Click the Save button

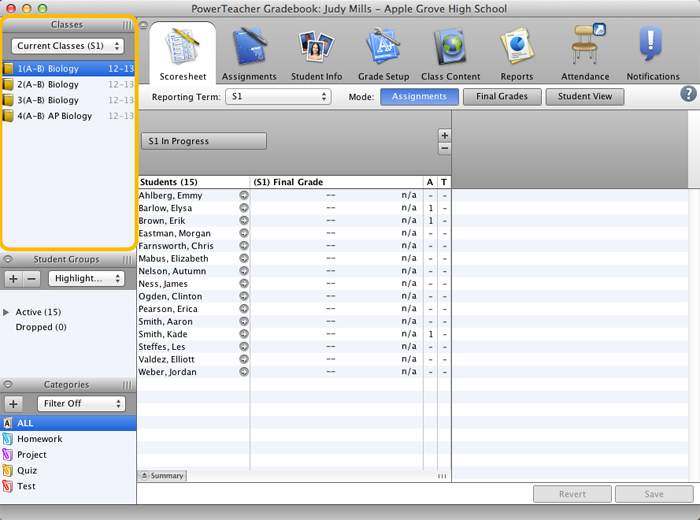[654, 494]
